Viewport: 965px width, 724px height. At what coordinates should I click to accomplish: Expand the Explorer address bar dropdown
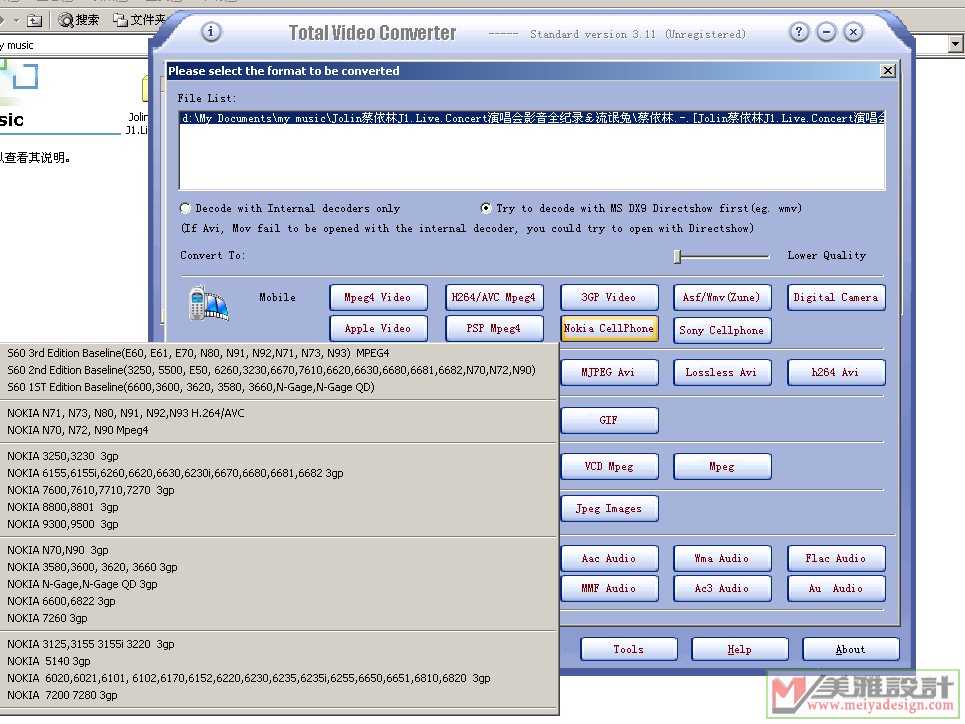click(x=955, y=44)
